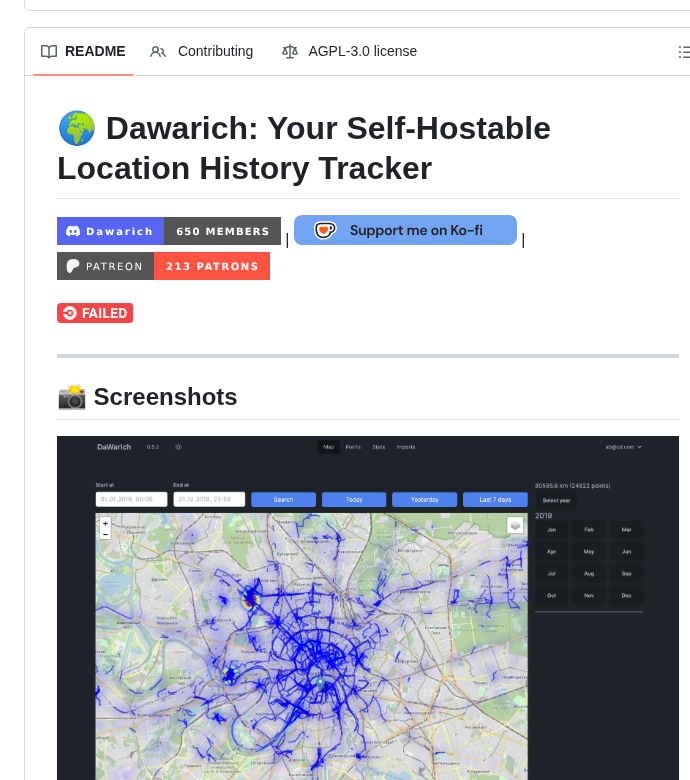
Task: Click the End at date field in screenshot
Action: (209, 499)
